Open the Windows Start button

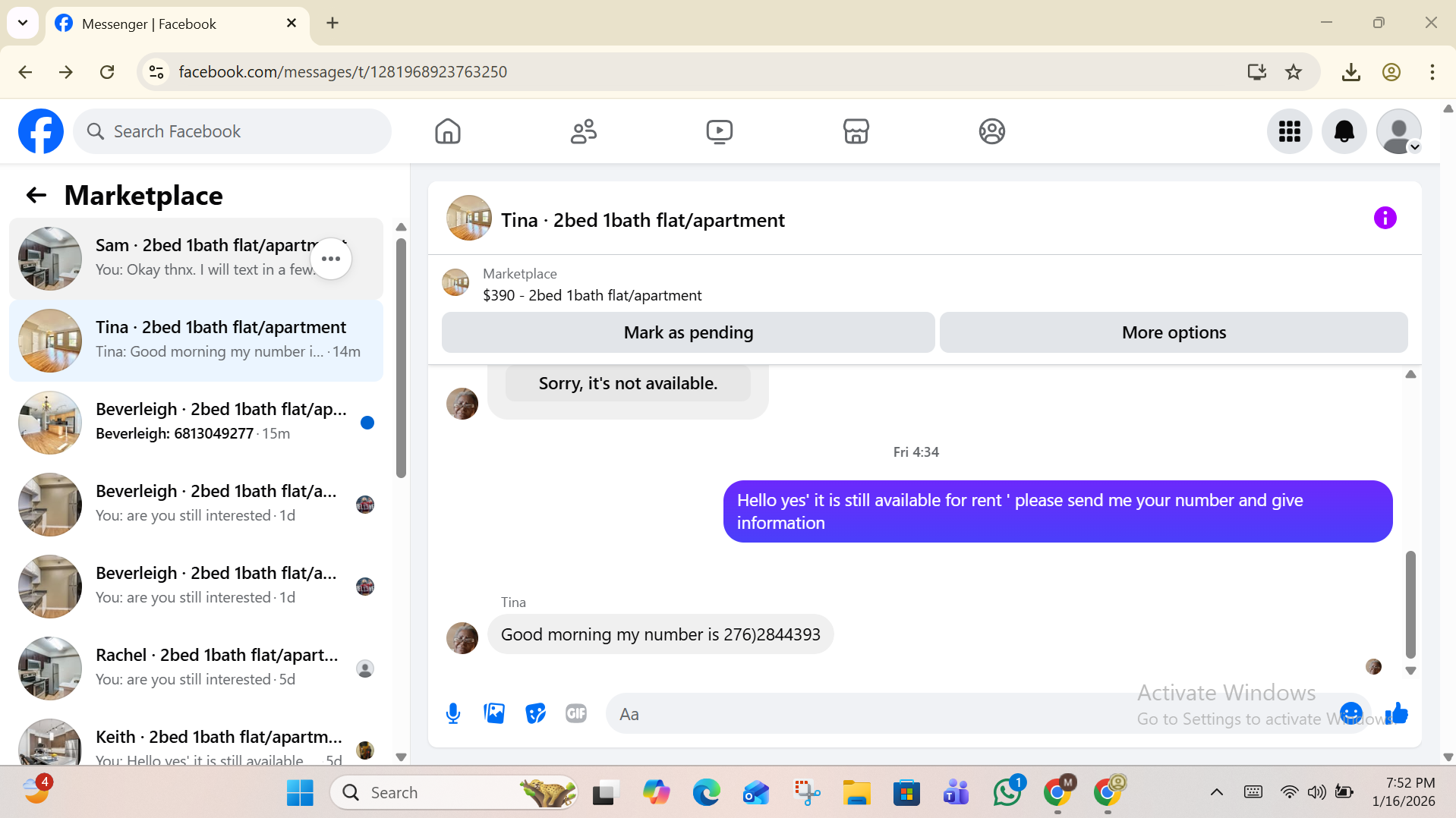coord(300,792)
